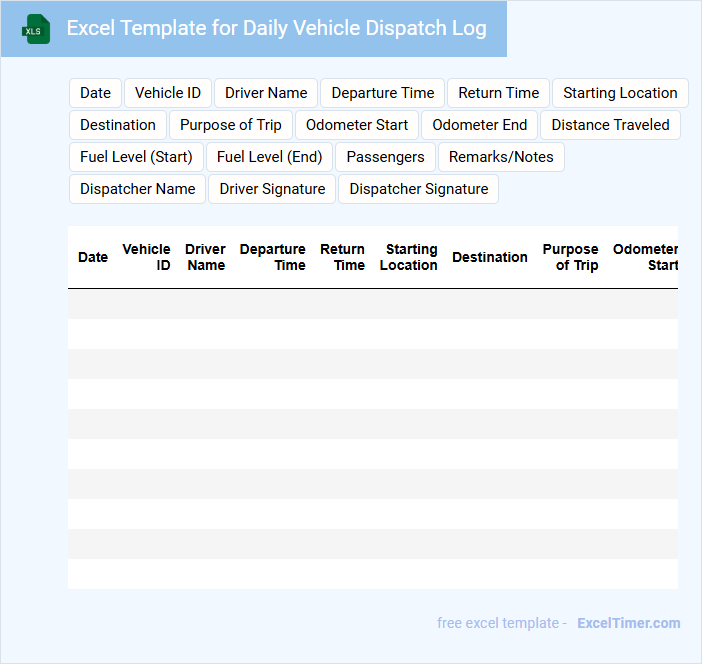Click the Driver Signature tag
The width and height of the screenshot is (702, 664).
click(x=272, y=189)
